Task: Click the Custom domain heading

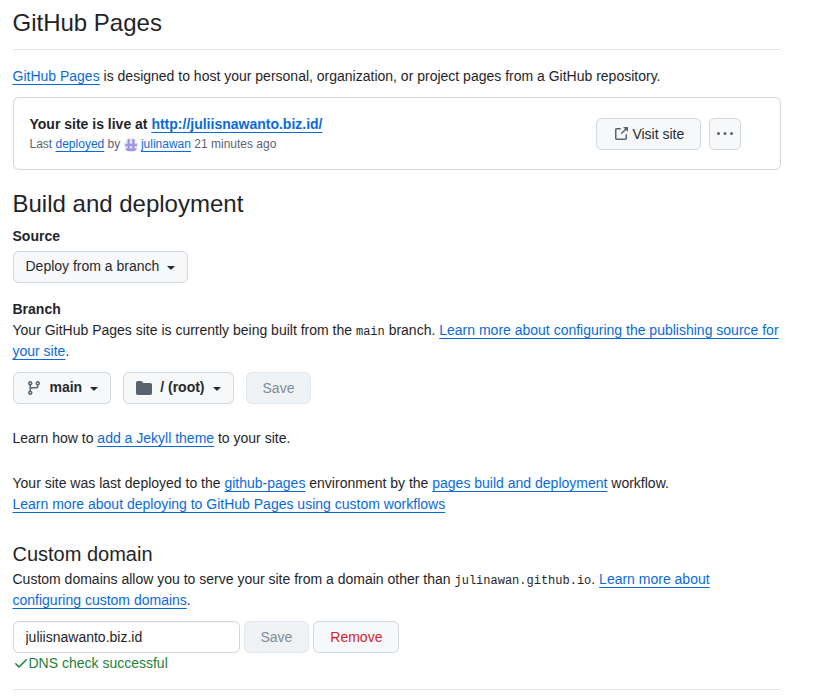Action: point(83,554)
